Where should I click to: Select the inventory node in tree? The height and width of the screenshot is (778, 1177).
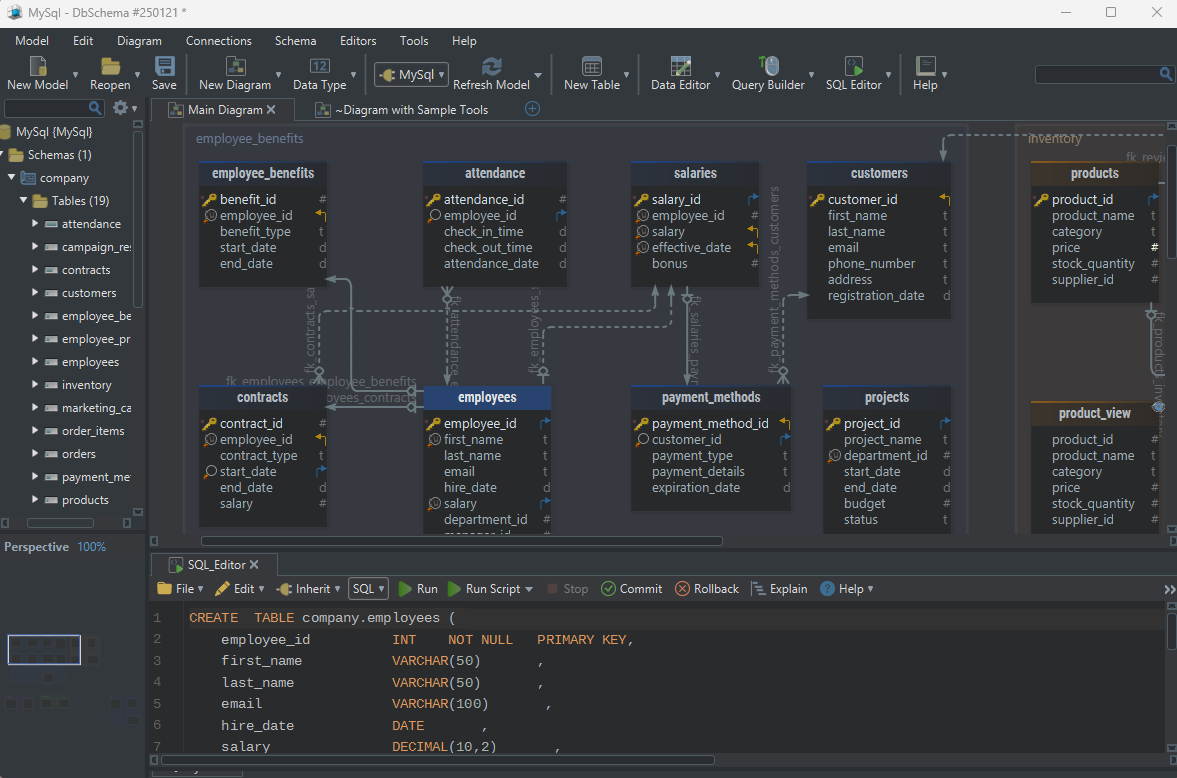click(x=86, y=384)
